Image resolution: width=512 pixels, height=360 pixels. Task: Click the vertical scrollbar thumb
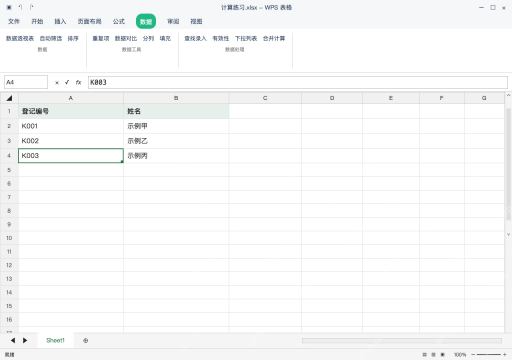(508, 164)
